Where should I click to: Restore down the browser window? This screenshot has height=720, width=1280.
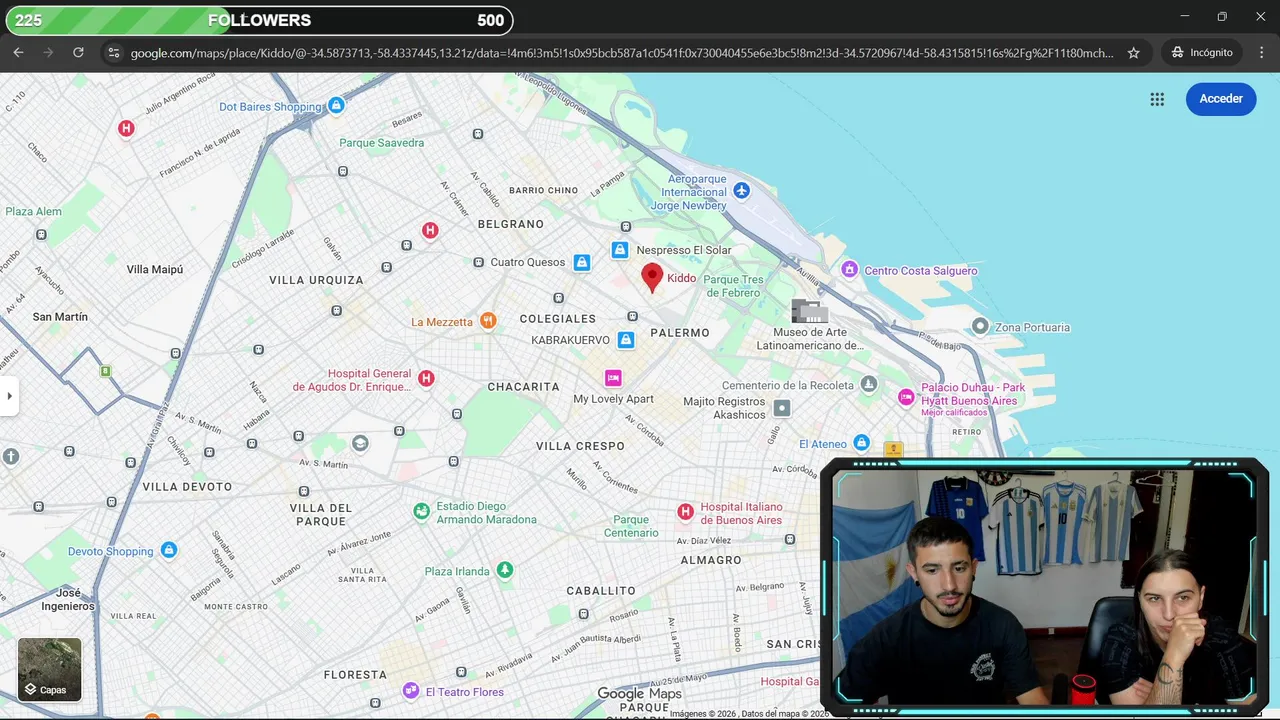coord(1222,16)
